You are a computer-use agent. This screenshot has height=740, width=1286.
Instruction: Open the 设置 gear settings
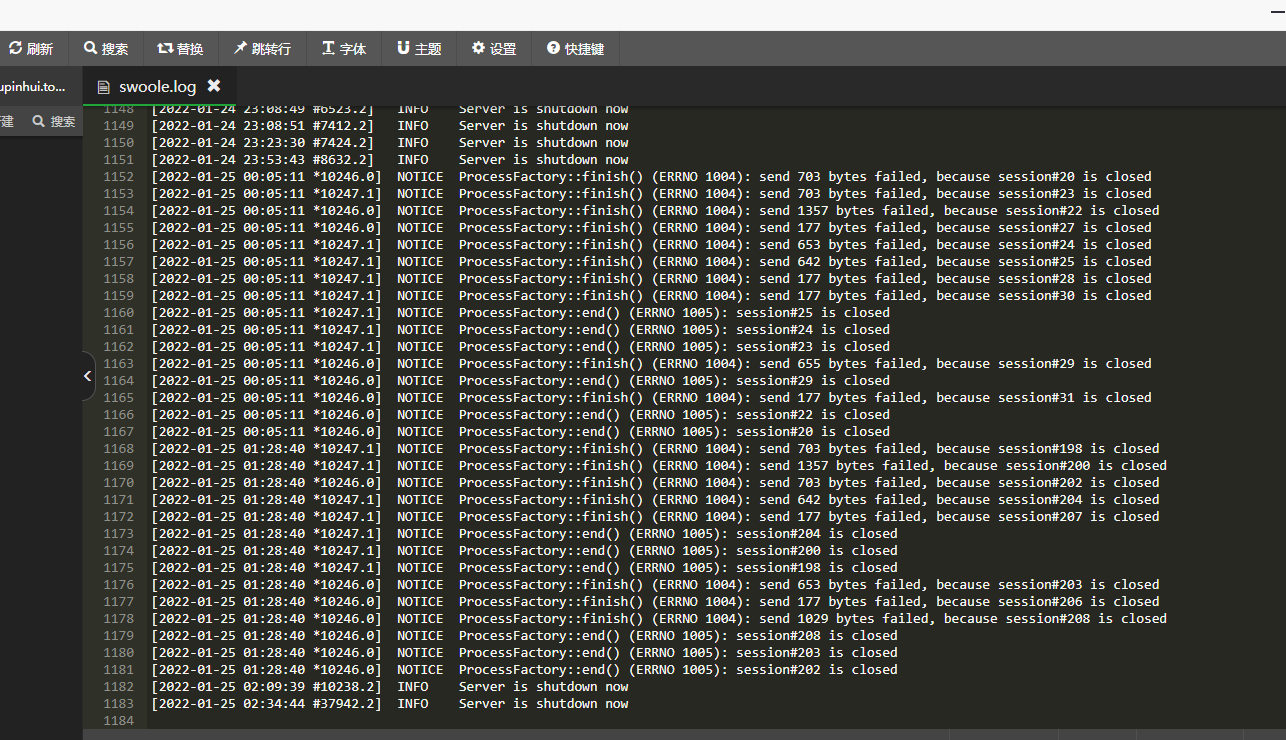click(494, 48)
